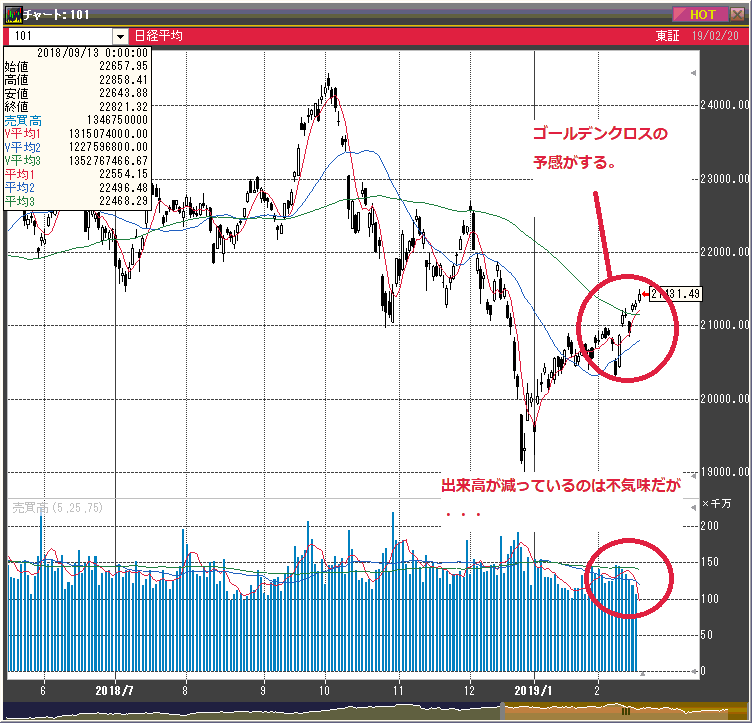The height and width of the screenshot is (723, 752).
Task: Click the 150 label on volume axis
Action: (709, 562)
